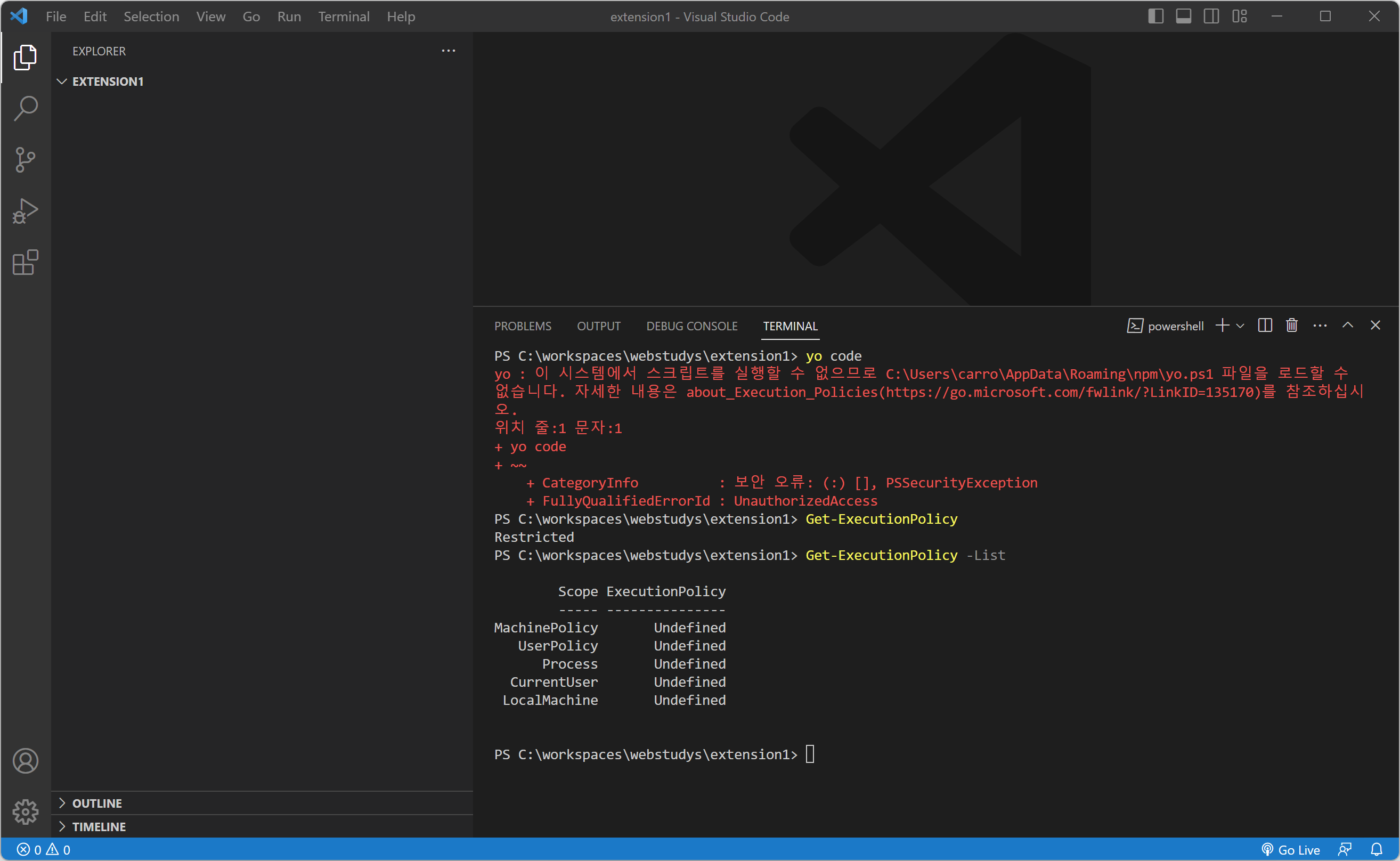Click errors and warnings count in status bar
Image resolution: width=1400 pixels, height=861 pixels.
coord(43,850)
